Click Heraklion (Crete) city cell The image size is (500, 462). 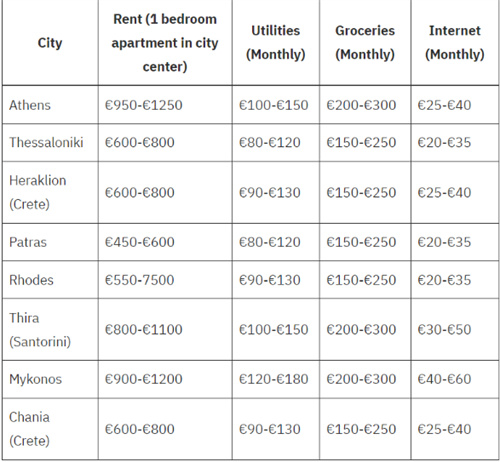[50, 192]
